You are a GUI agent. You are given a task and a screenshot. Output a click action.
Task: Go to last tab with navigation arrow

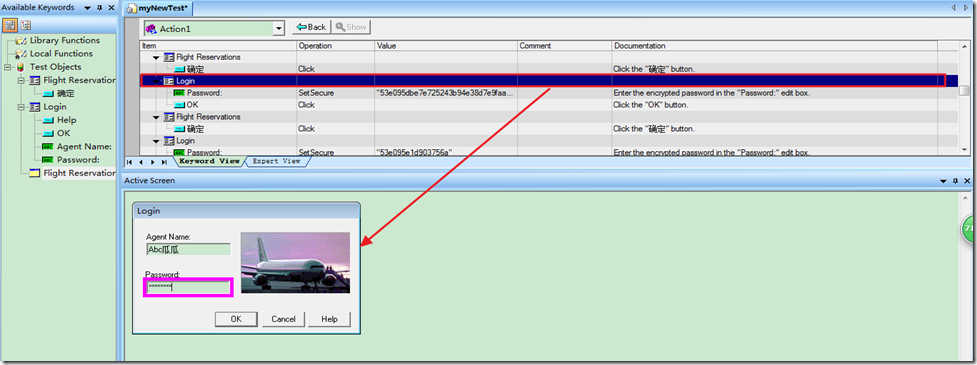164,162
